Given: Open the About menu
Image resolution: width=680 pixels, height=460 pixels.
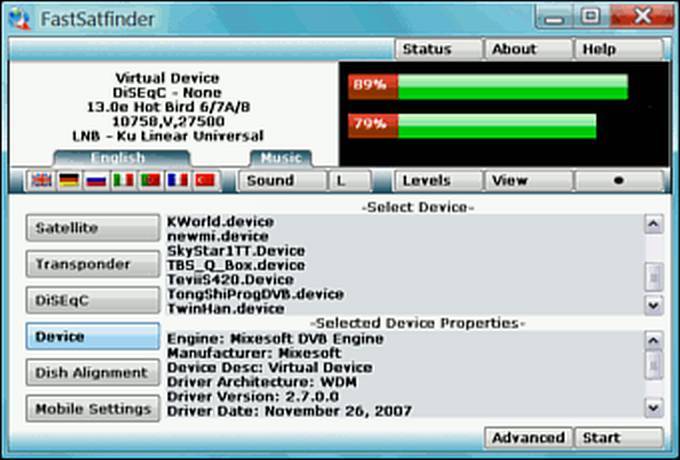Looking at the screenshot, I should click(528, 49).
